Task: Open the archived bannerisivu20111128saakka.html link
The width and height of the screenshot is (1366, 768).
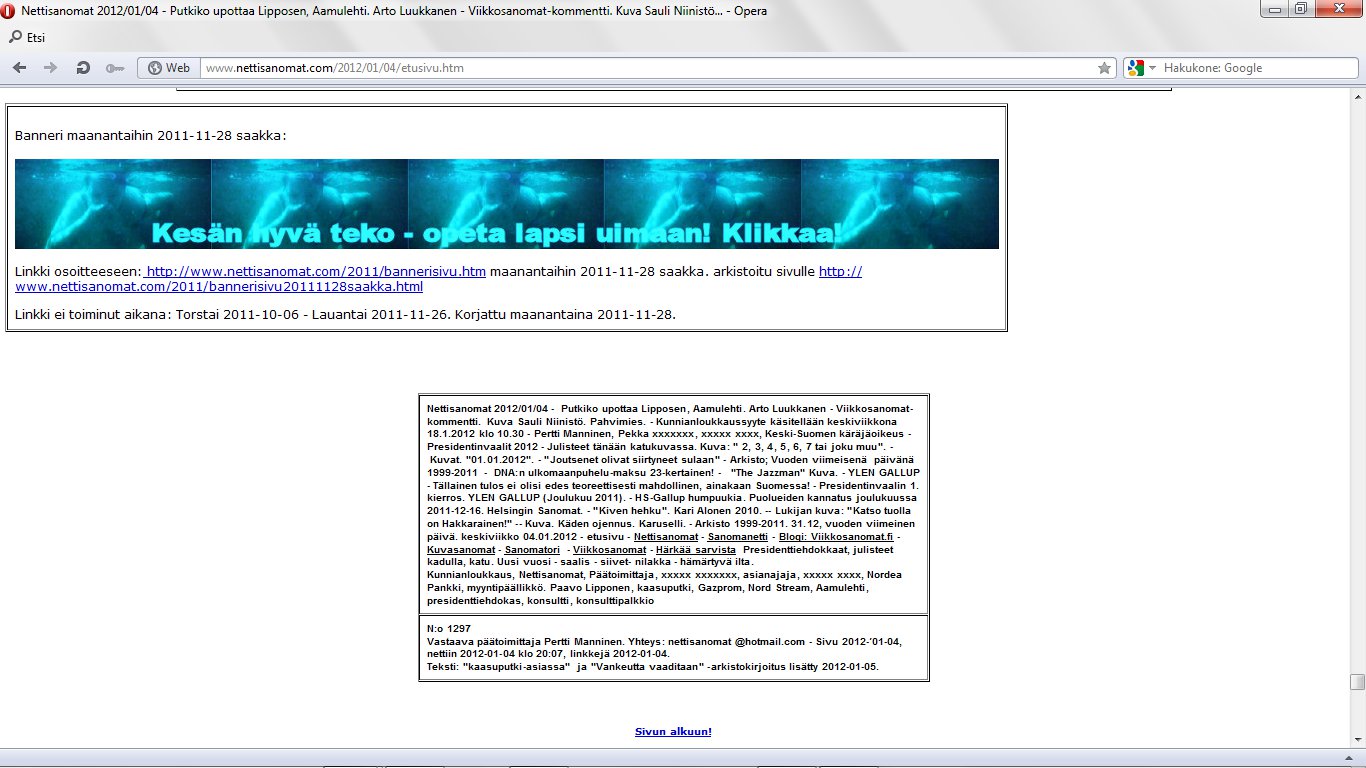Action: tap(219, 287)
